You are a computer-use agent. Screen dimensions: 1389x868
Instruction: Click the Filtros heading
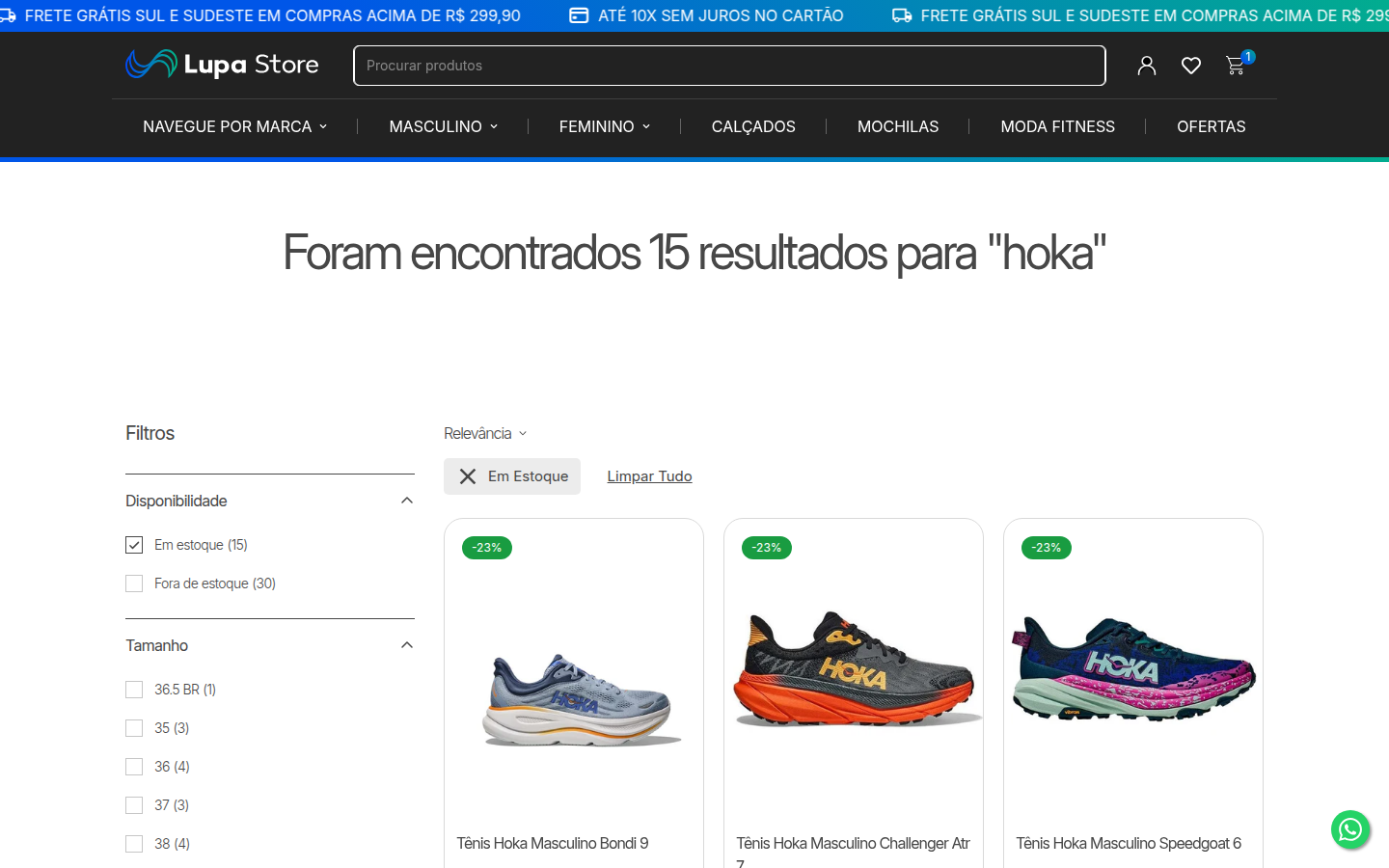tap(150, 434)
